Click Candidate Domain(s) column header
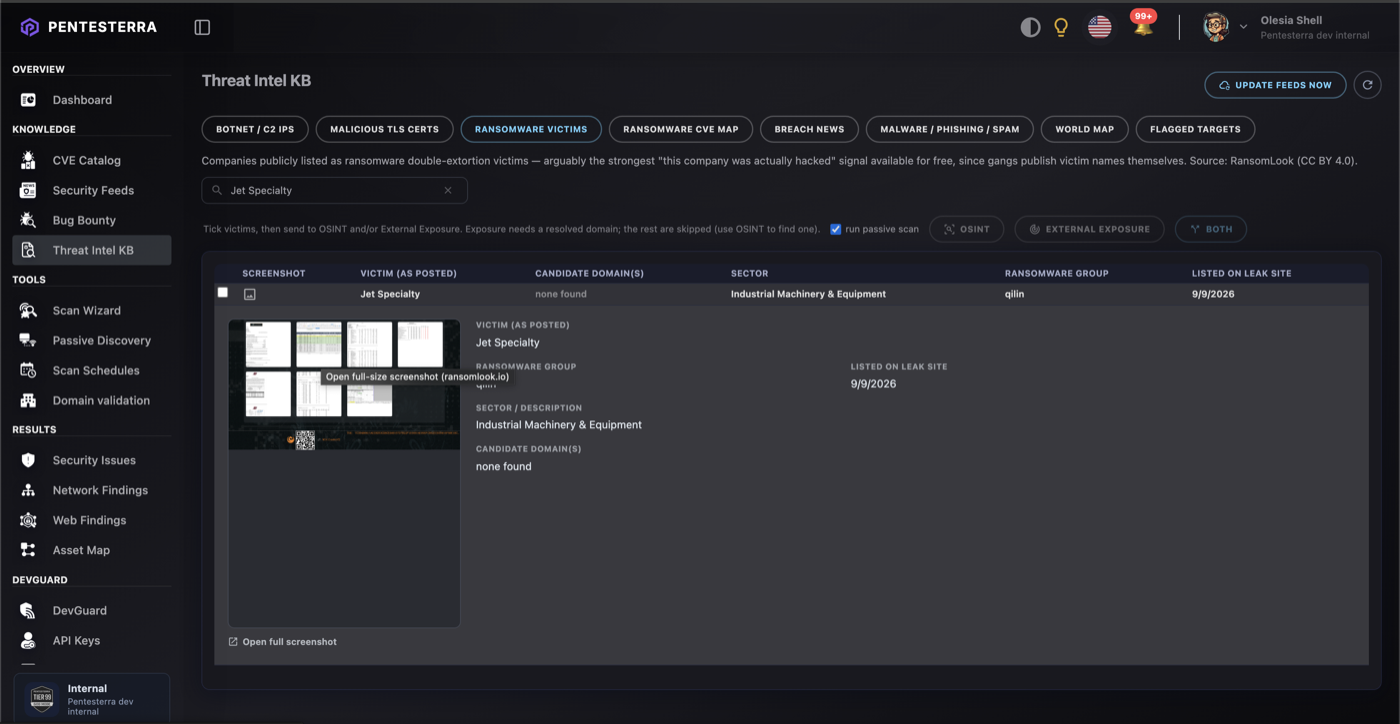Viewport: 1400px width, 724px height. pos(589,273)
